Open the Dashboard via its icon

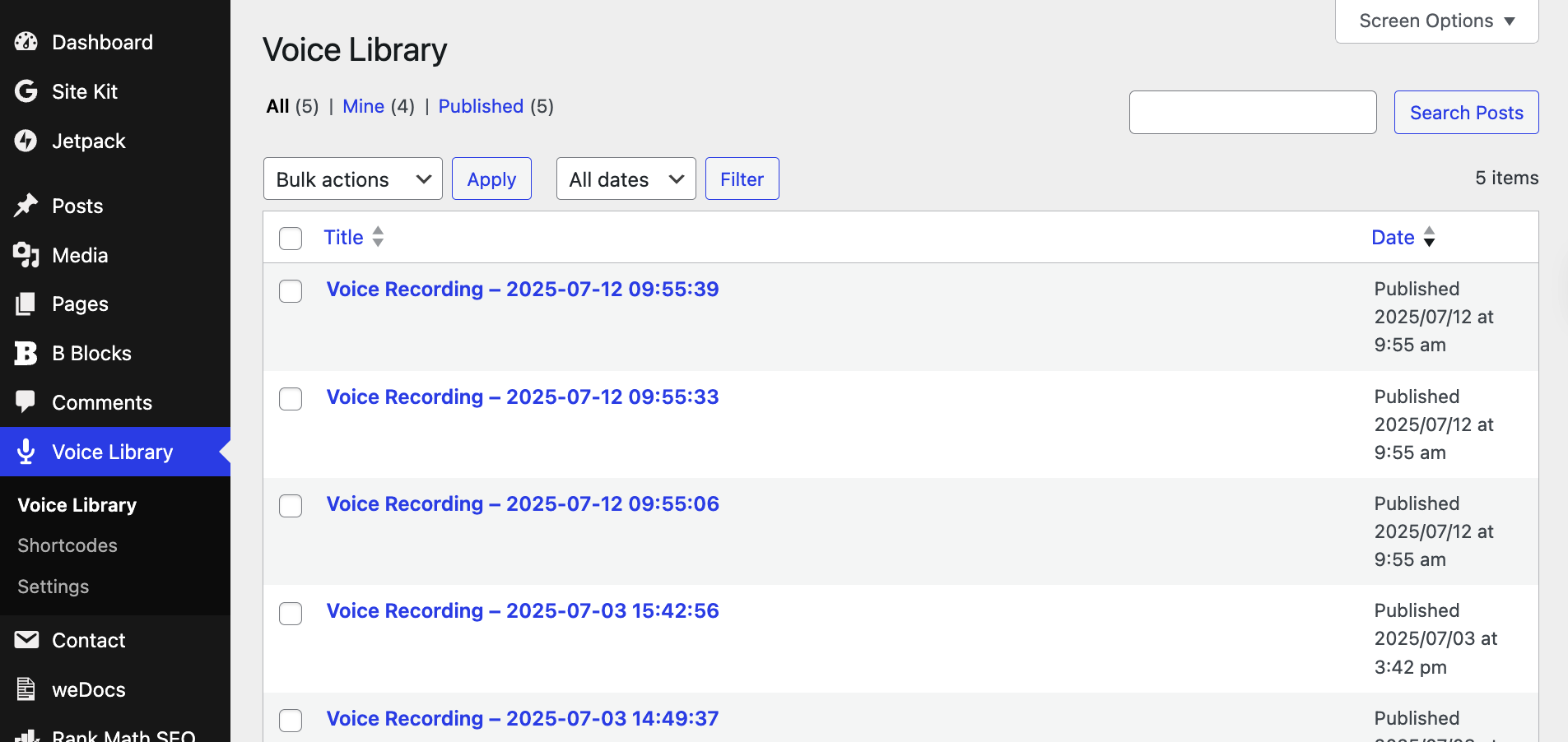click(26, 41)
